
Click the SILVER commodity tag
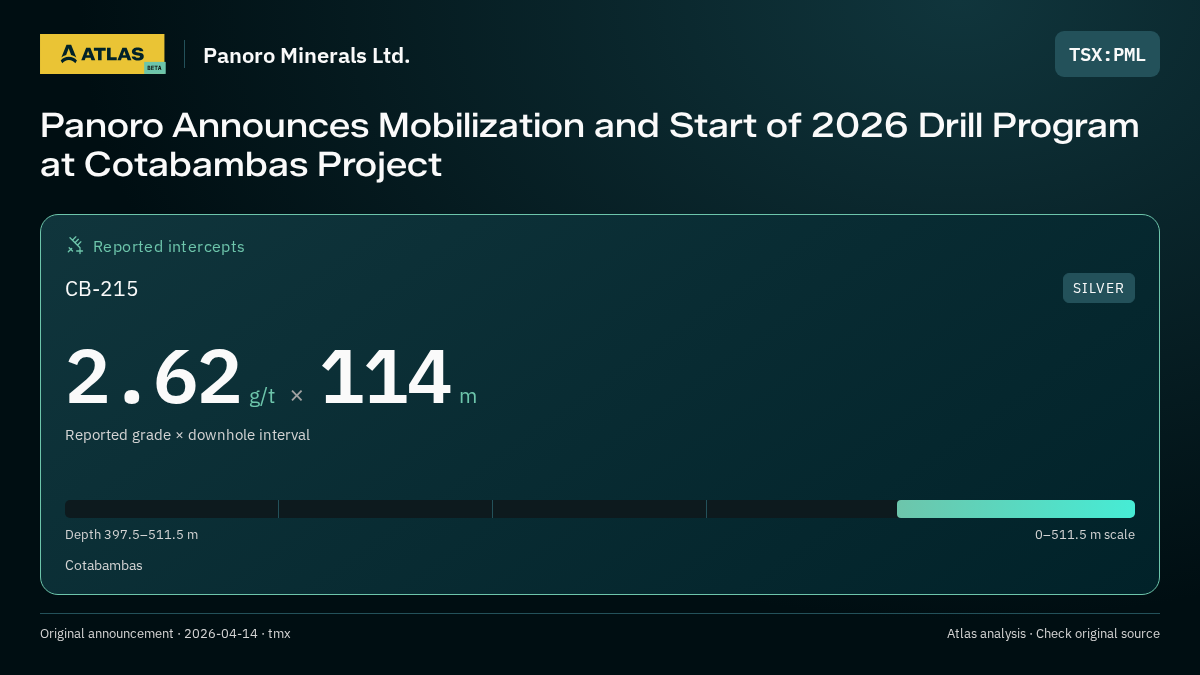click(x=1098, y=288)
